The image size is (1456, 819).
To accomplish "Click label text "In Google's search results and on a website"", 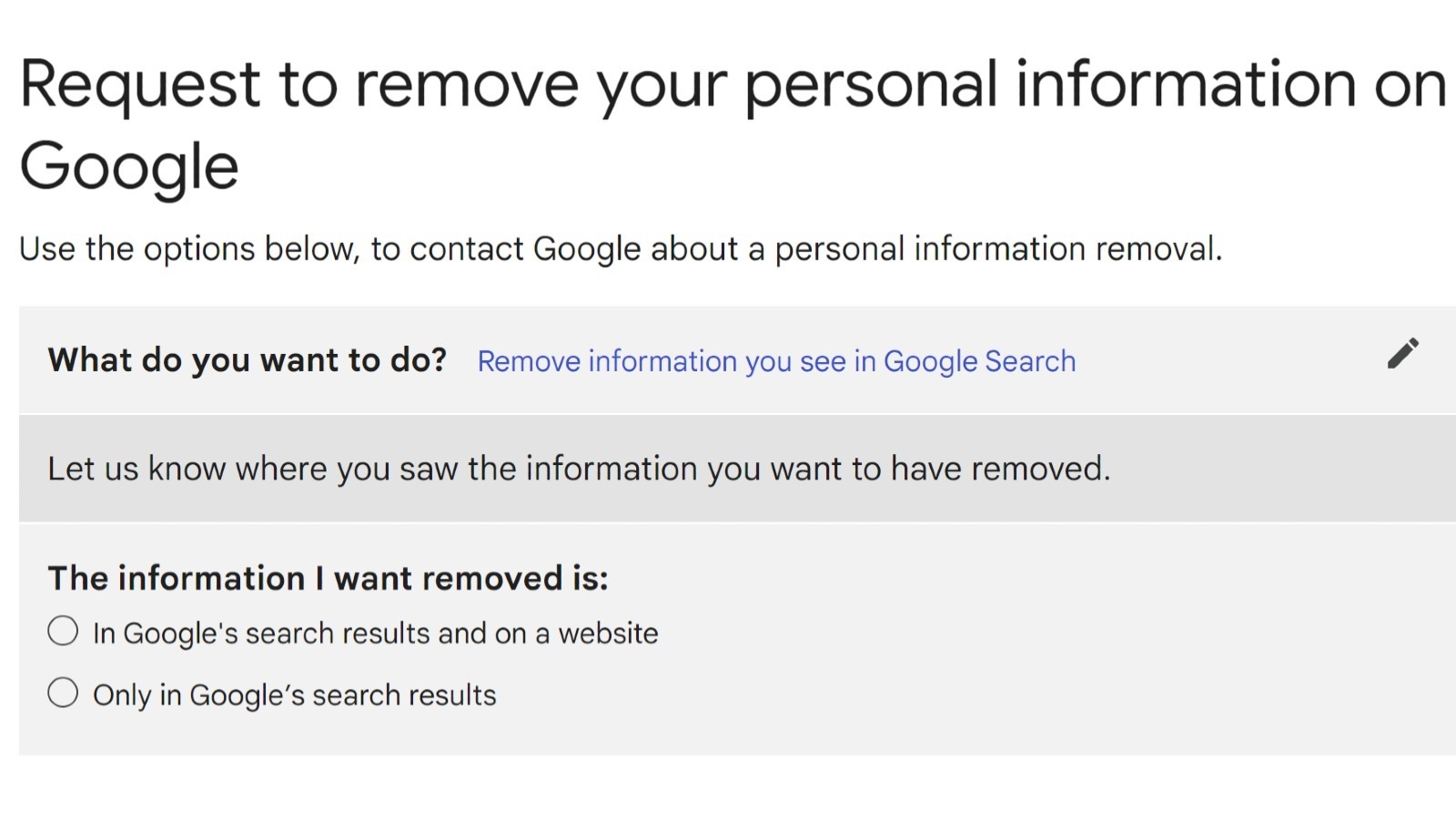I will (x=375, y=633).
